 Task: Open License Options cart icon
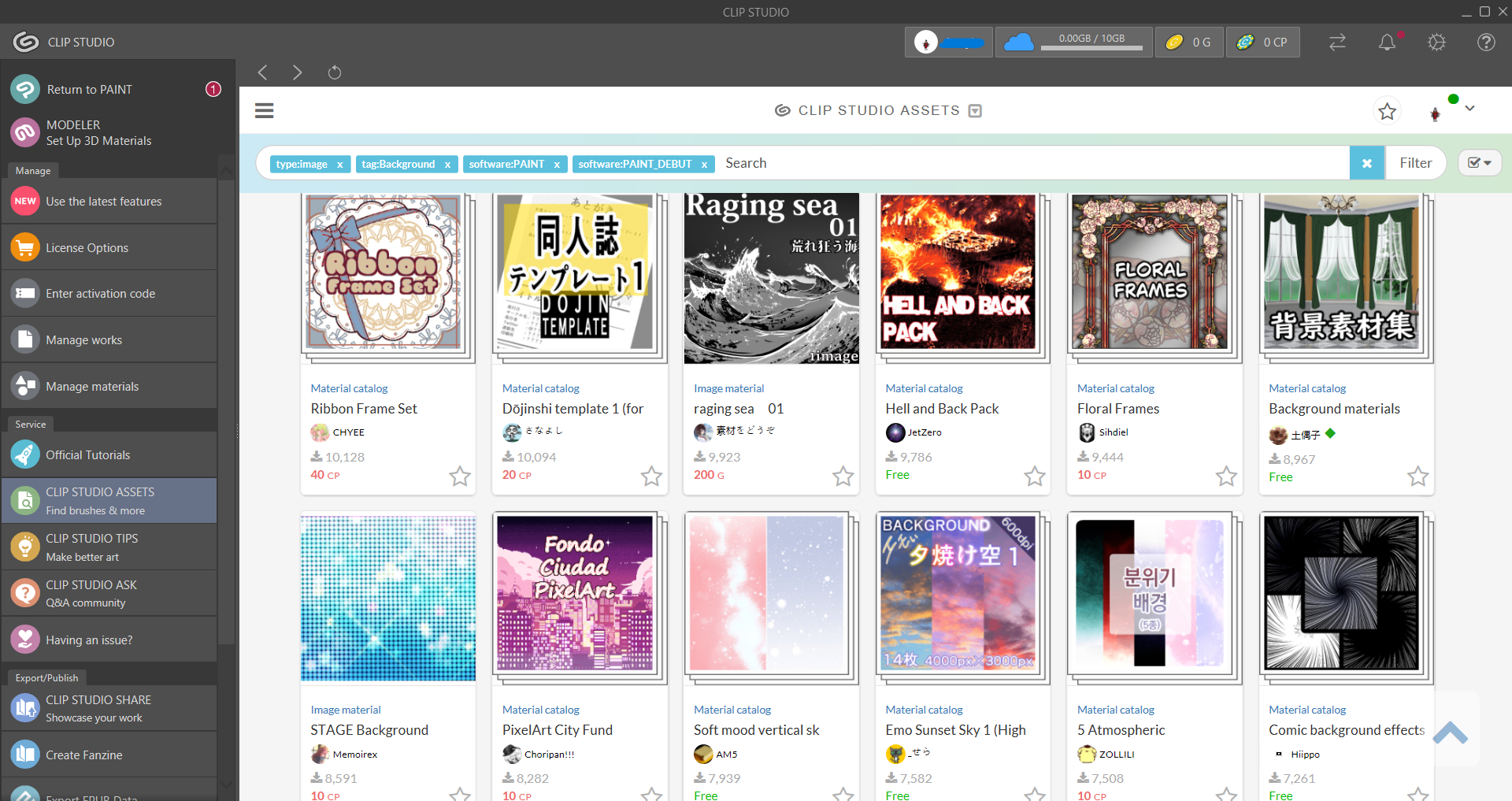[25, 247]
